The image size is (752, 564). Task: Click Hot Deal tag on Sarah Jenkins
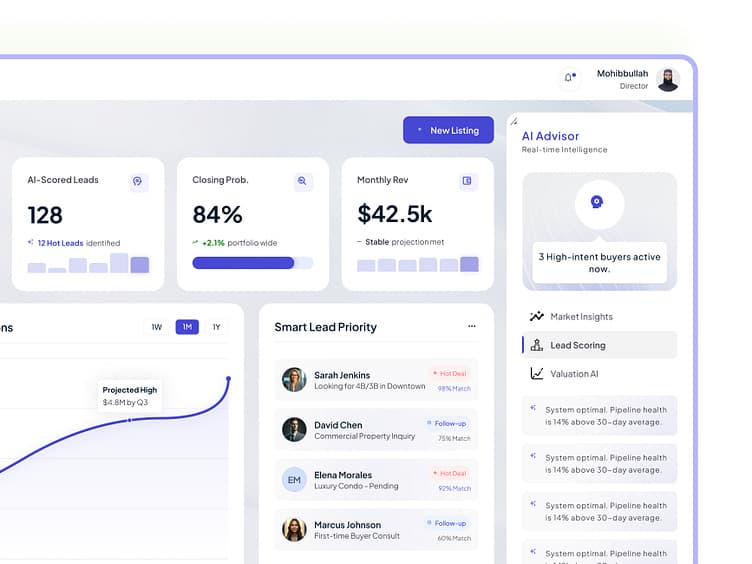click(x=450, y=373)
